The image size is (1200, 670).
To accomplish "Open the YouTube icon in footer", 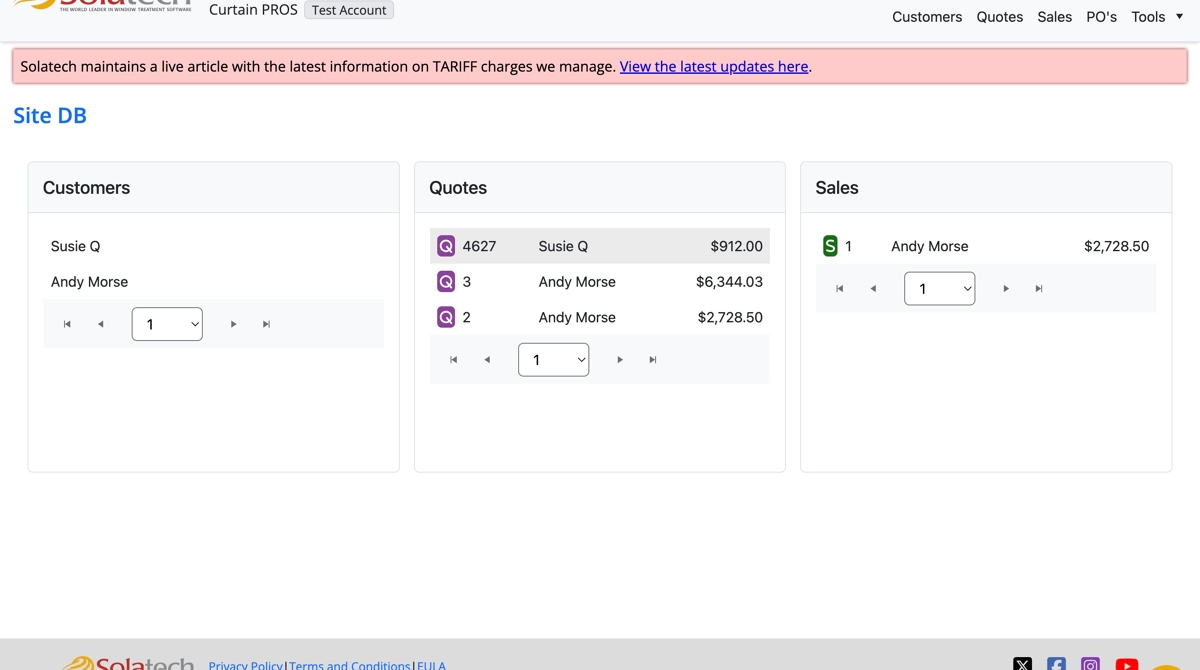I will pos(1127,664).
